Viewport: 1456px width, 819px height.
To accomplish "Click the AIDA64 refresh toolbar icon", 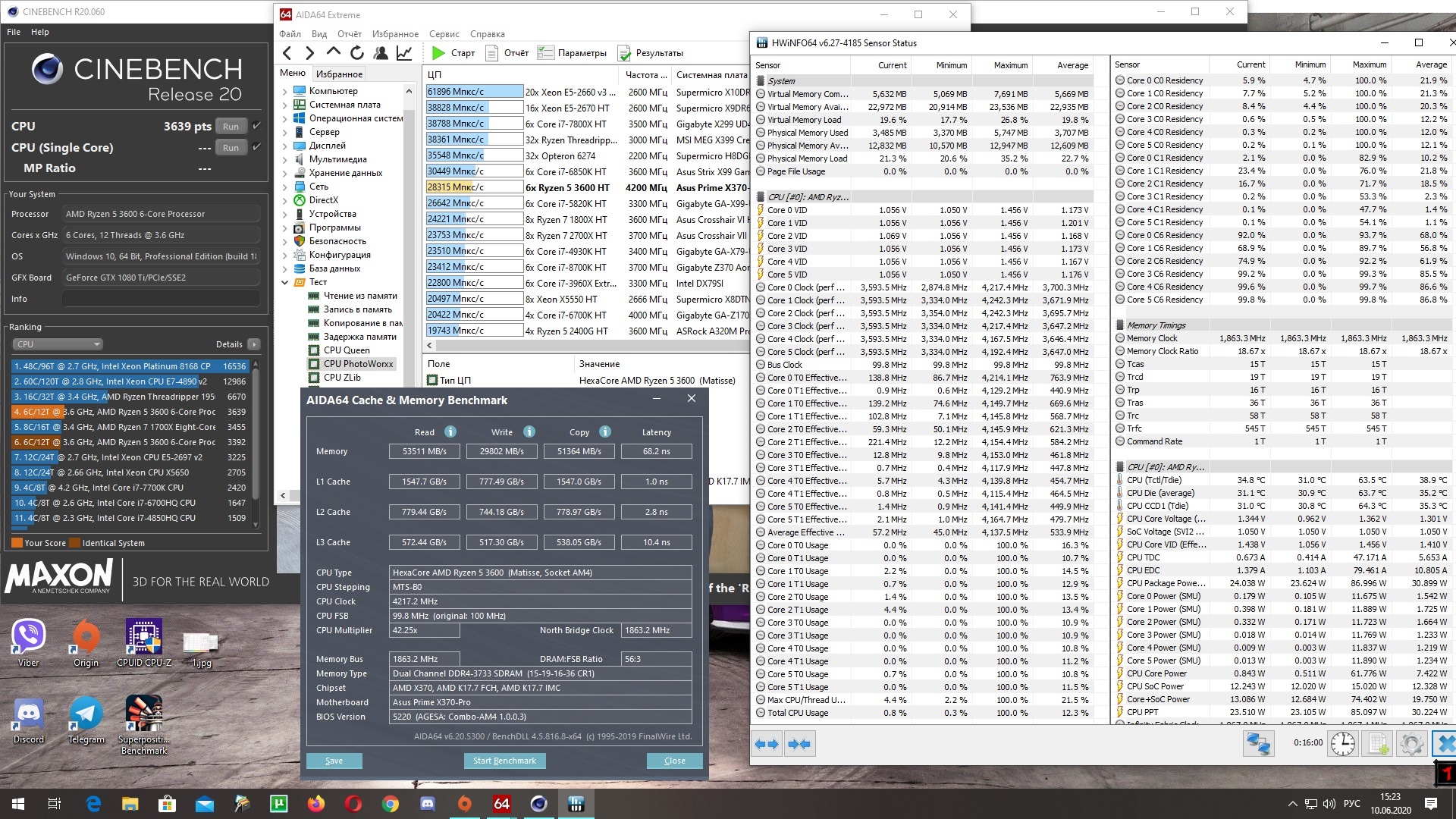I will click(x=357, y=53).
